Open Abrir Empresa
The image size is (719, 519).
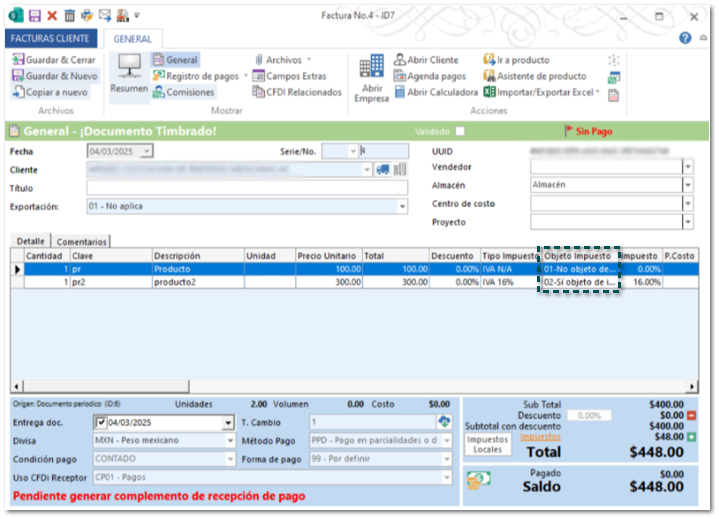click(x=371, y=80)
